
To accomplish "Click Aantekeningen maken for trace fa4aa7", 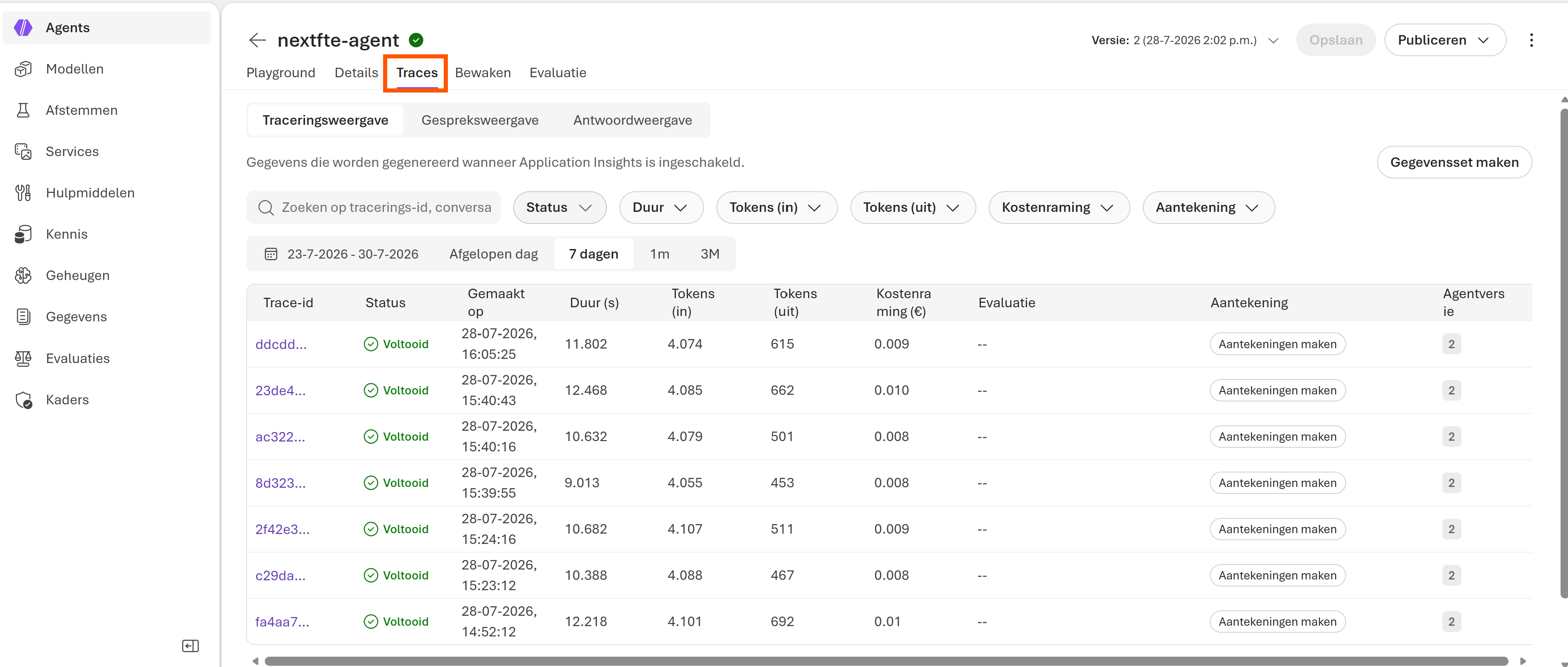I will pyautogui.click(x=1277, y=621).
